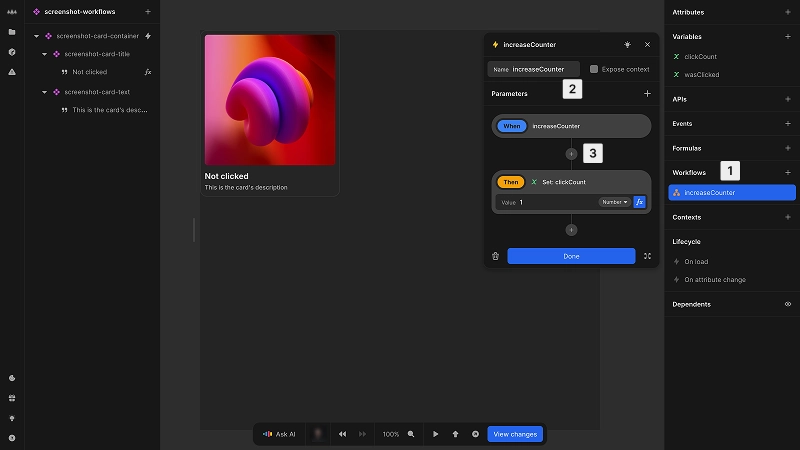This screenshot has height=450, width=800.
Task: Add a new variable
Action: 787,36
